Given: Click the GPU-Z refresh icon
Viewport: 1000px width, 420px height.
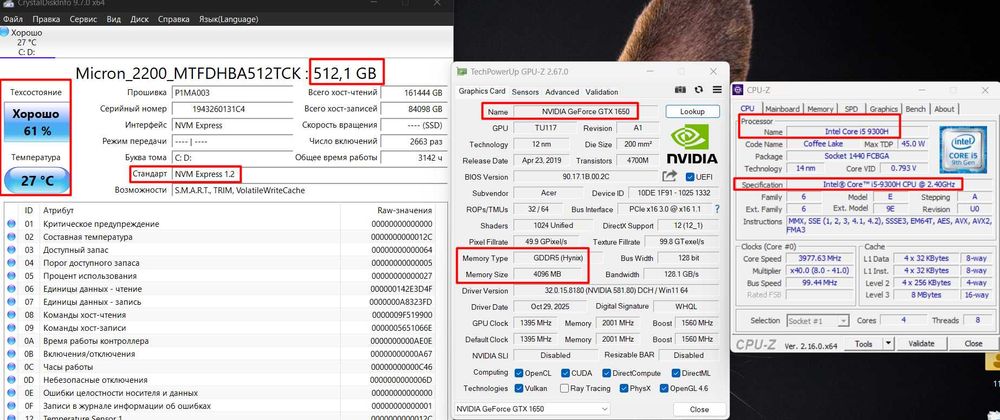Looking at the screenshot, I should 698,91.
